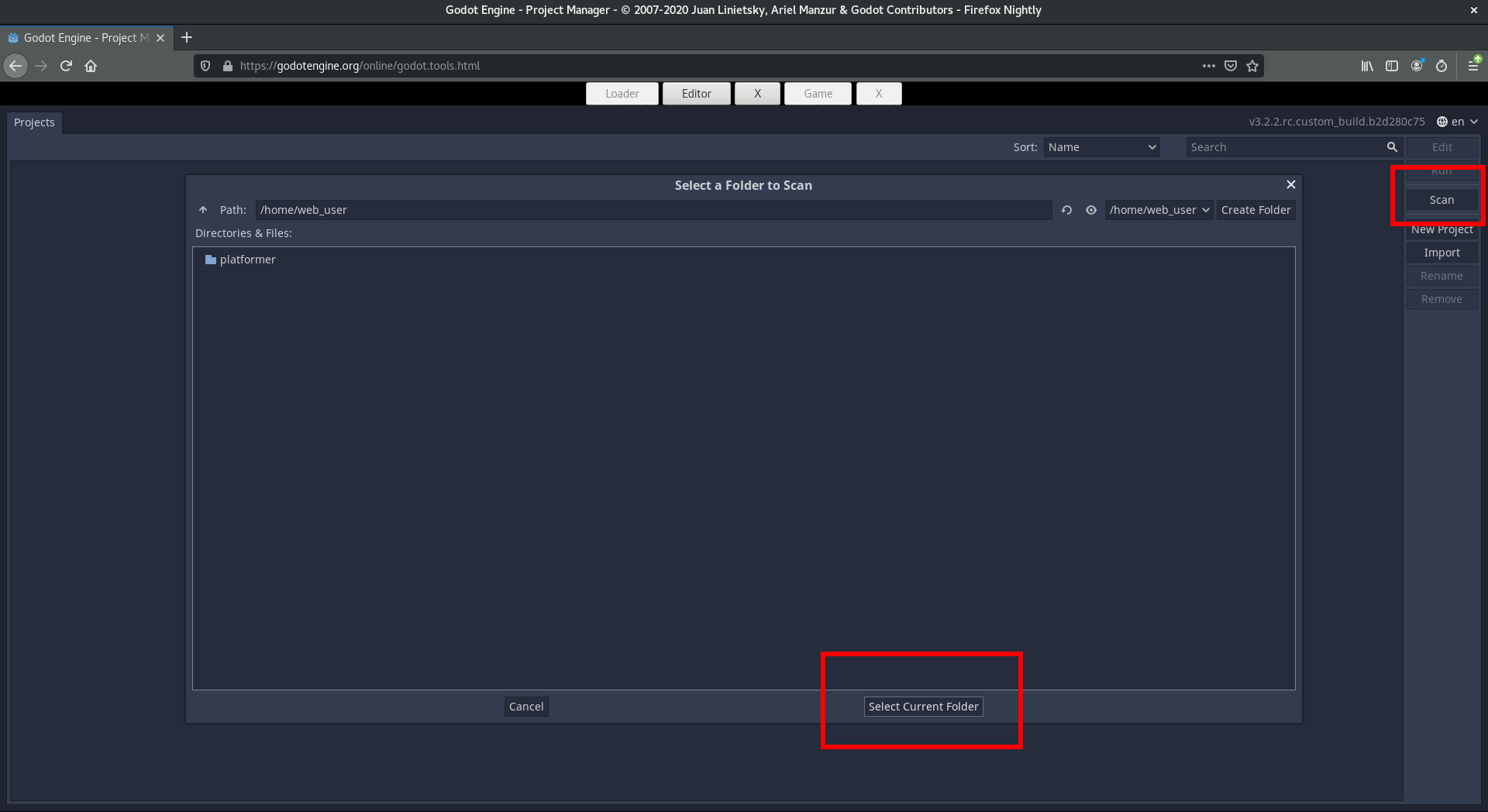Click New Project button
Viewport: 1488px width, 812px height.
1441,229
